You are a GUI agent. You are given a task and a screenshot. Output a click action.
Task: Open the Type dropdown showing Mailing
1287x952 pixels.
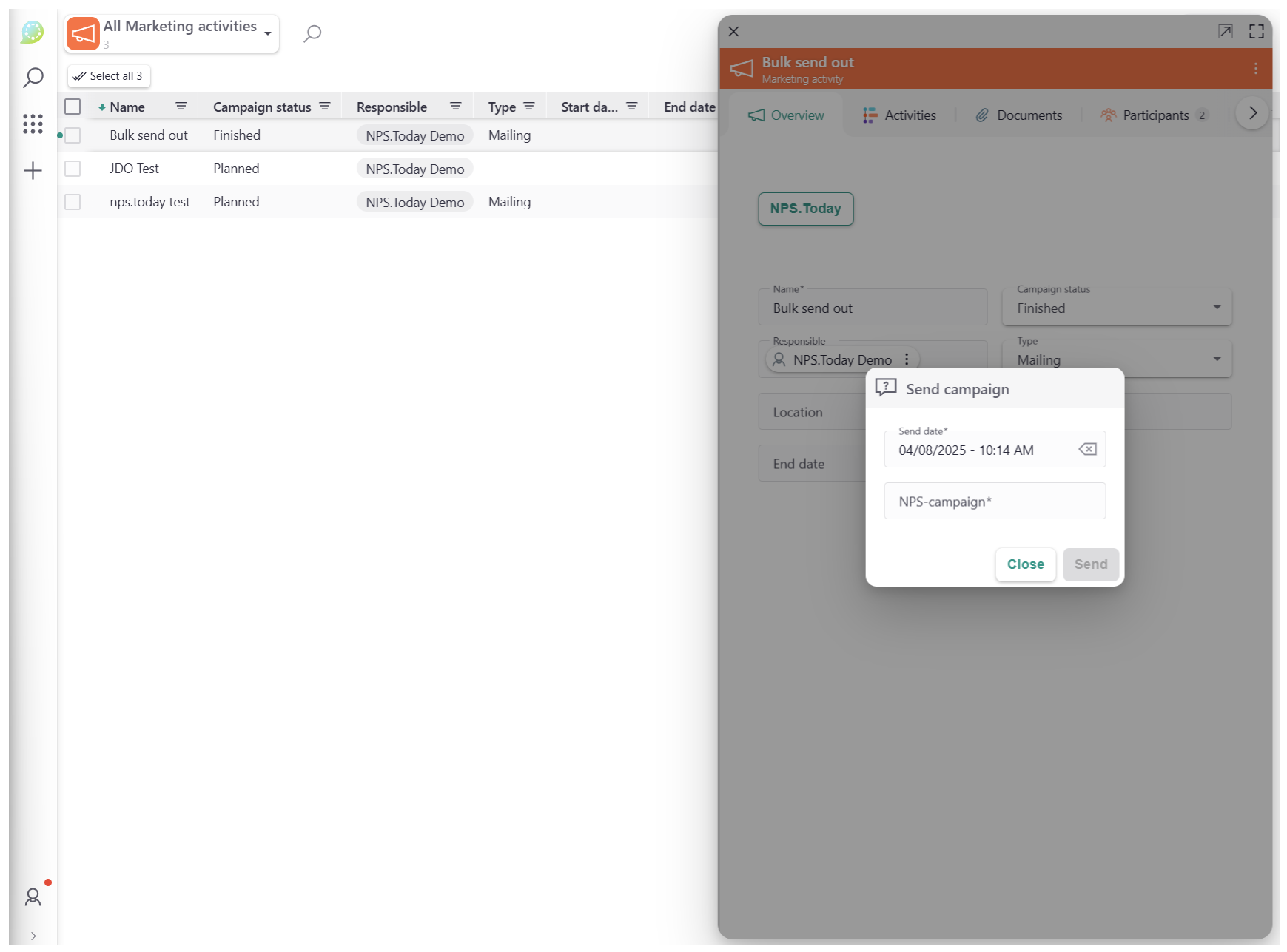1217,359
